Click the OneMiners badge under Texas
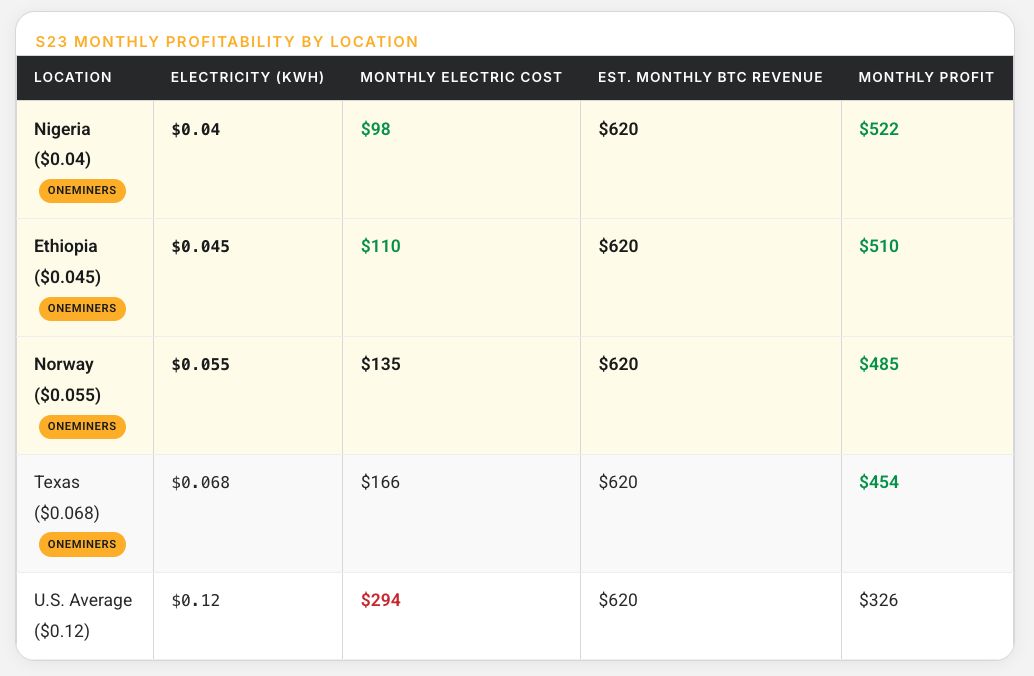1034x676 pixels. (x=82, y=544)
